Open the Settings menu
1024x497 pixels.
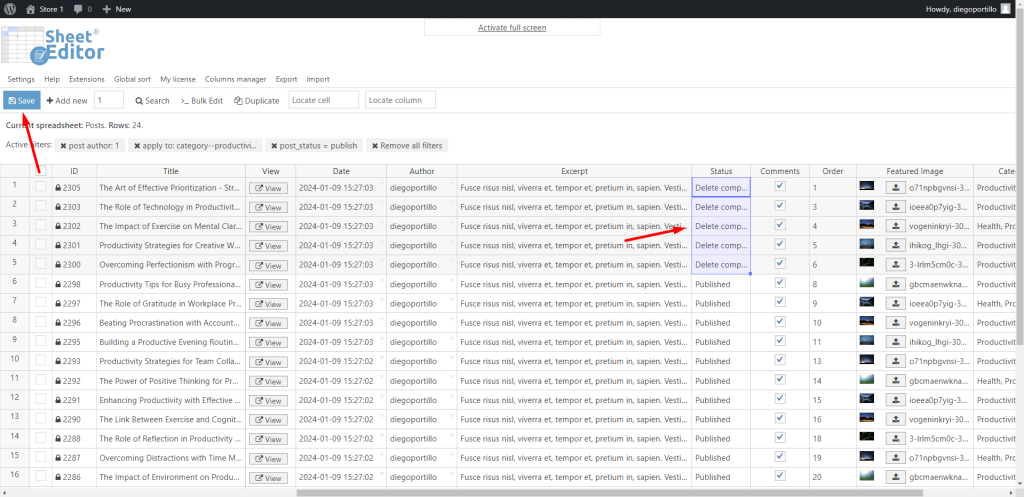click(21, 79)
